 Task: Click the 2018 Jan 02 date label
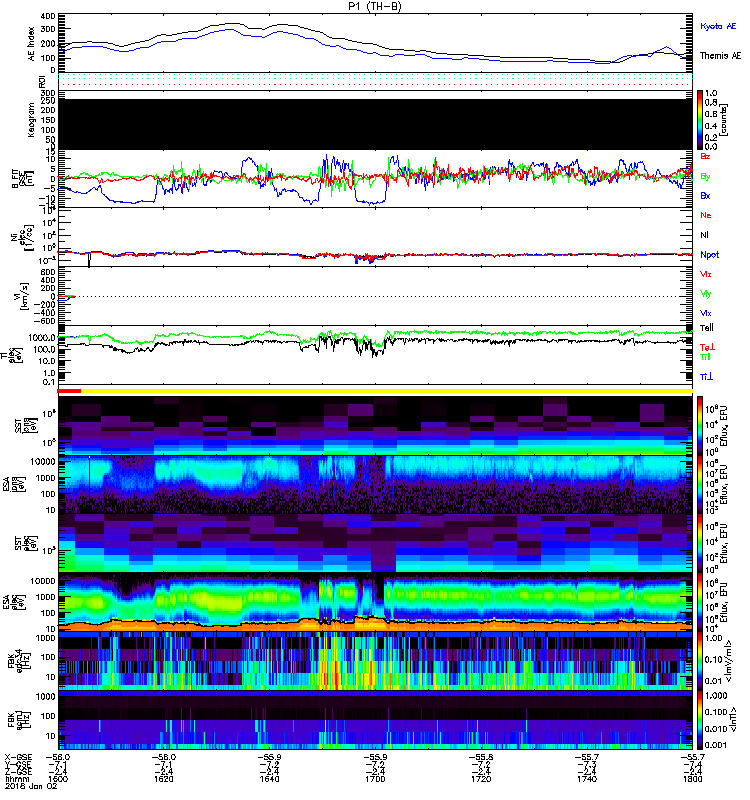[x=31, y=787]
